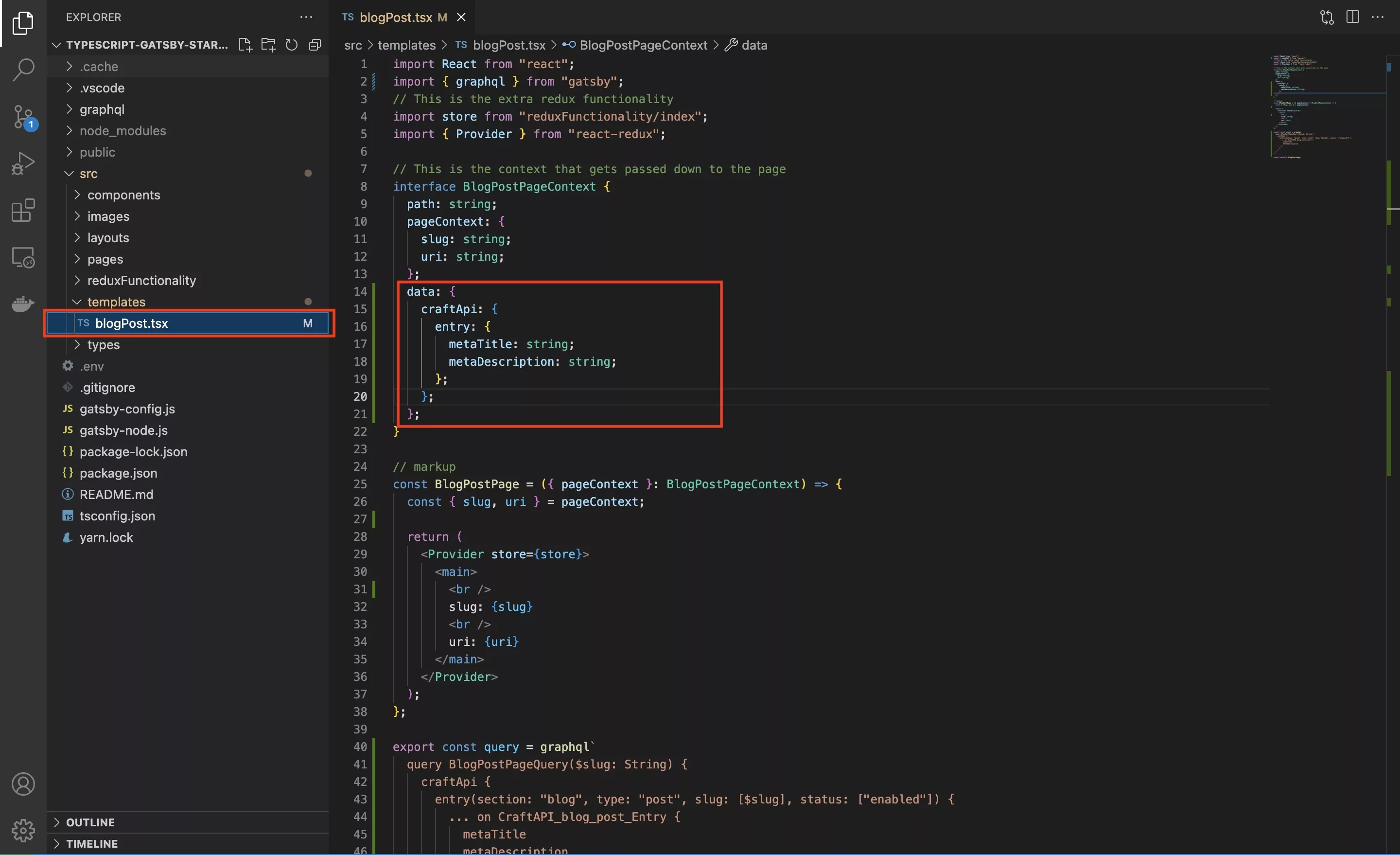Image resolution: width=1400 pixels, height=855 pixels.
Task: Click "export const query" on line 40
Action: tap(455, 747)
